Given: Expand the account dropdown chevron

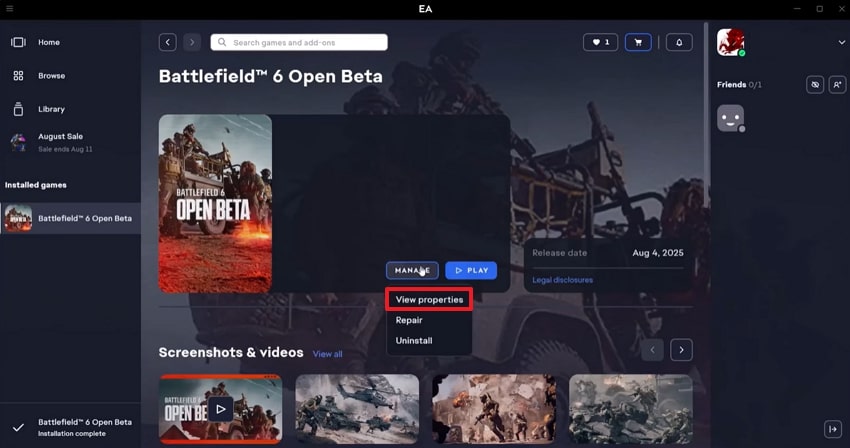Looking at the screenshot, I should click(x=841, y=42).
